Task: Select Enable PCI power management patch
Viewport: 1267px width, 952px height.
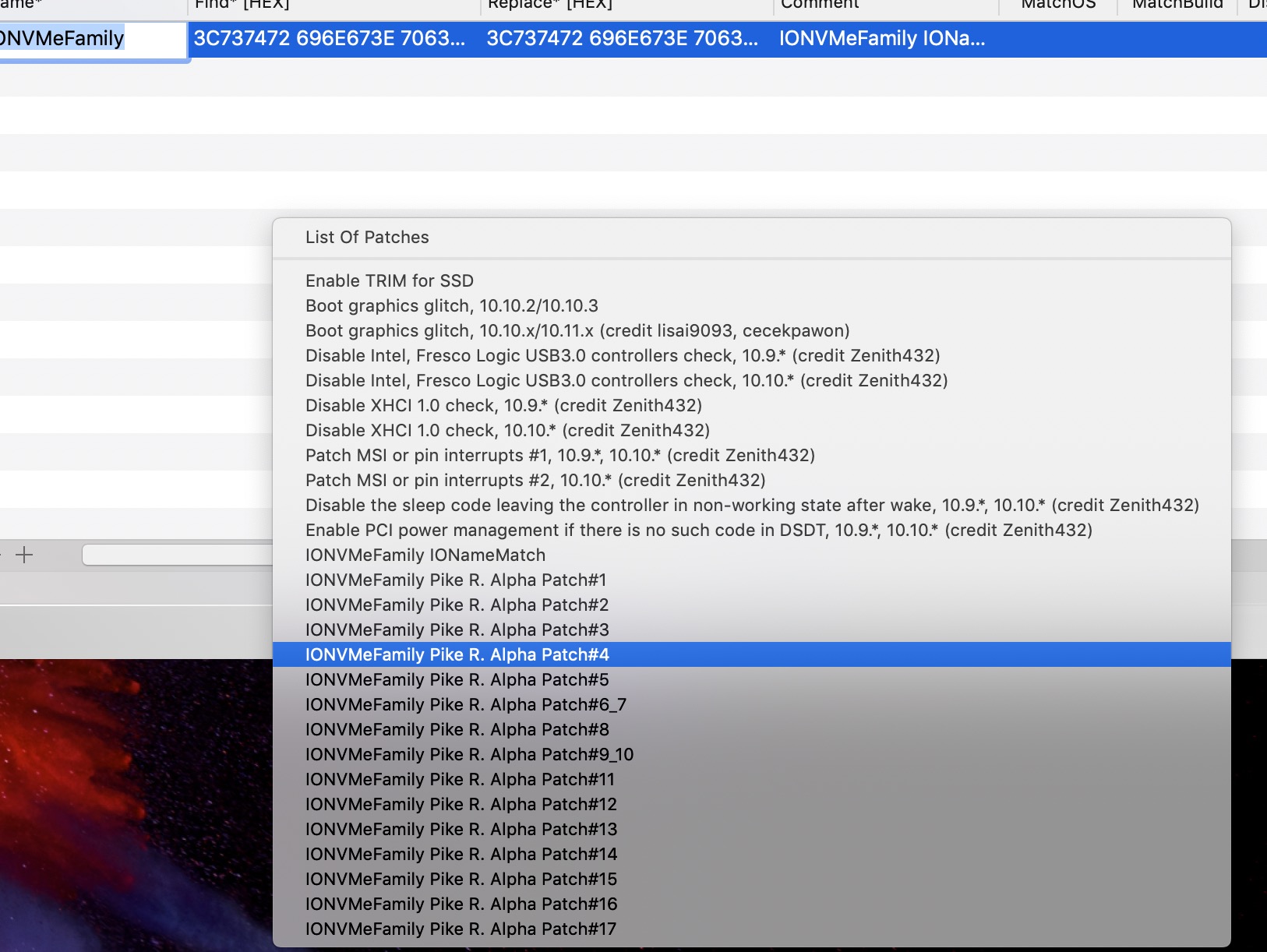Action: pos(698,530)
